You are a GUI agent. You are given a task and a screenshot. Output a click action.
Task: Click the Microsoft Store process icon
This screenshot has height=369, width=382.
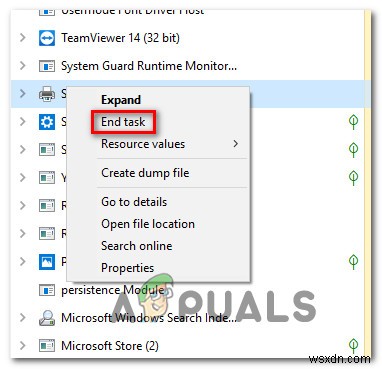pyautogui.click(x=47, y=346)
